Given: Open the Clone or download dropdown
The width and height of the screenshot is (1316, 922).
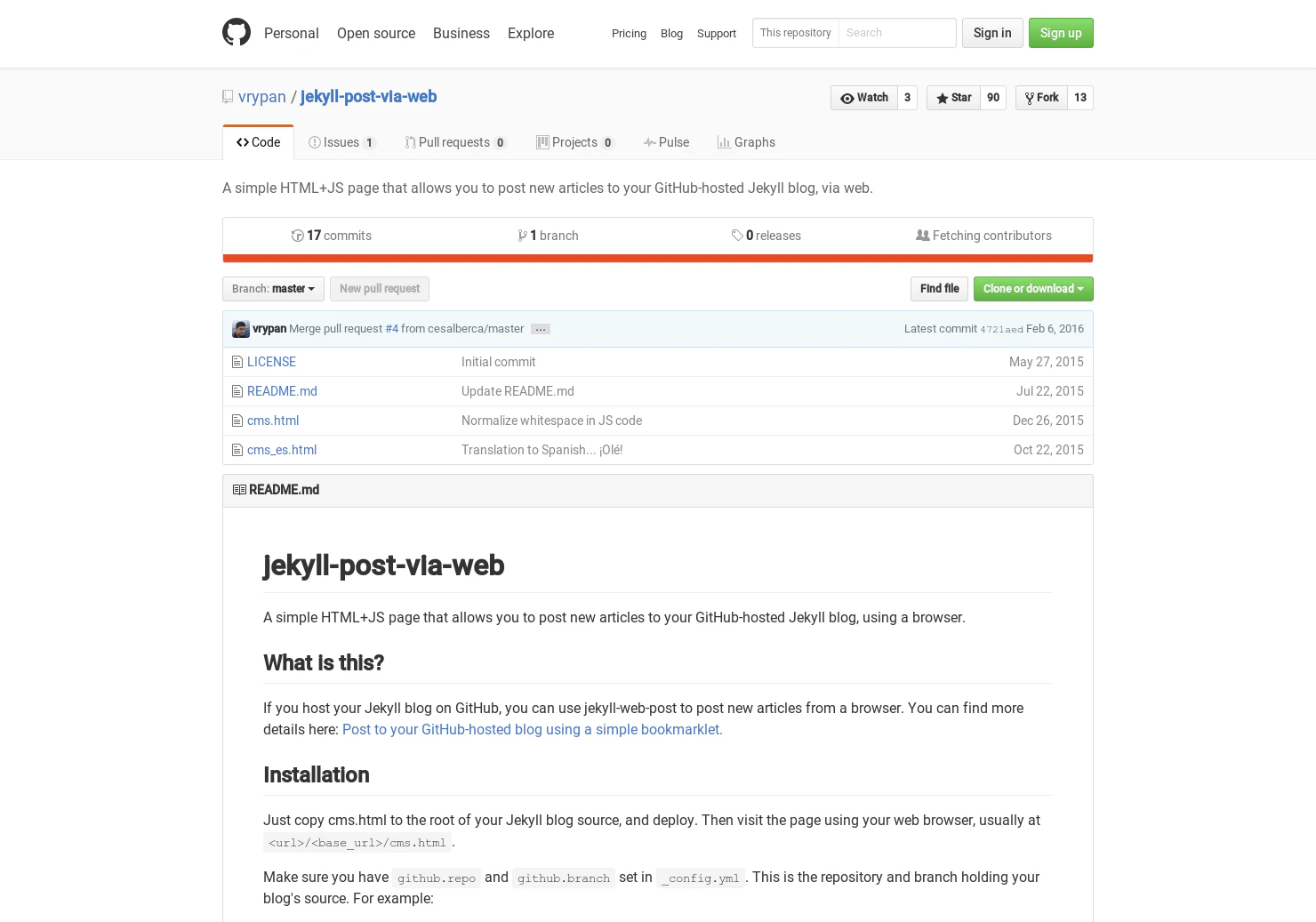Looking at the screenshot, I should click(x=1032, y=288).
